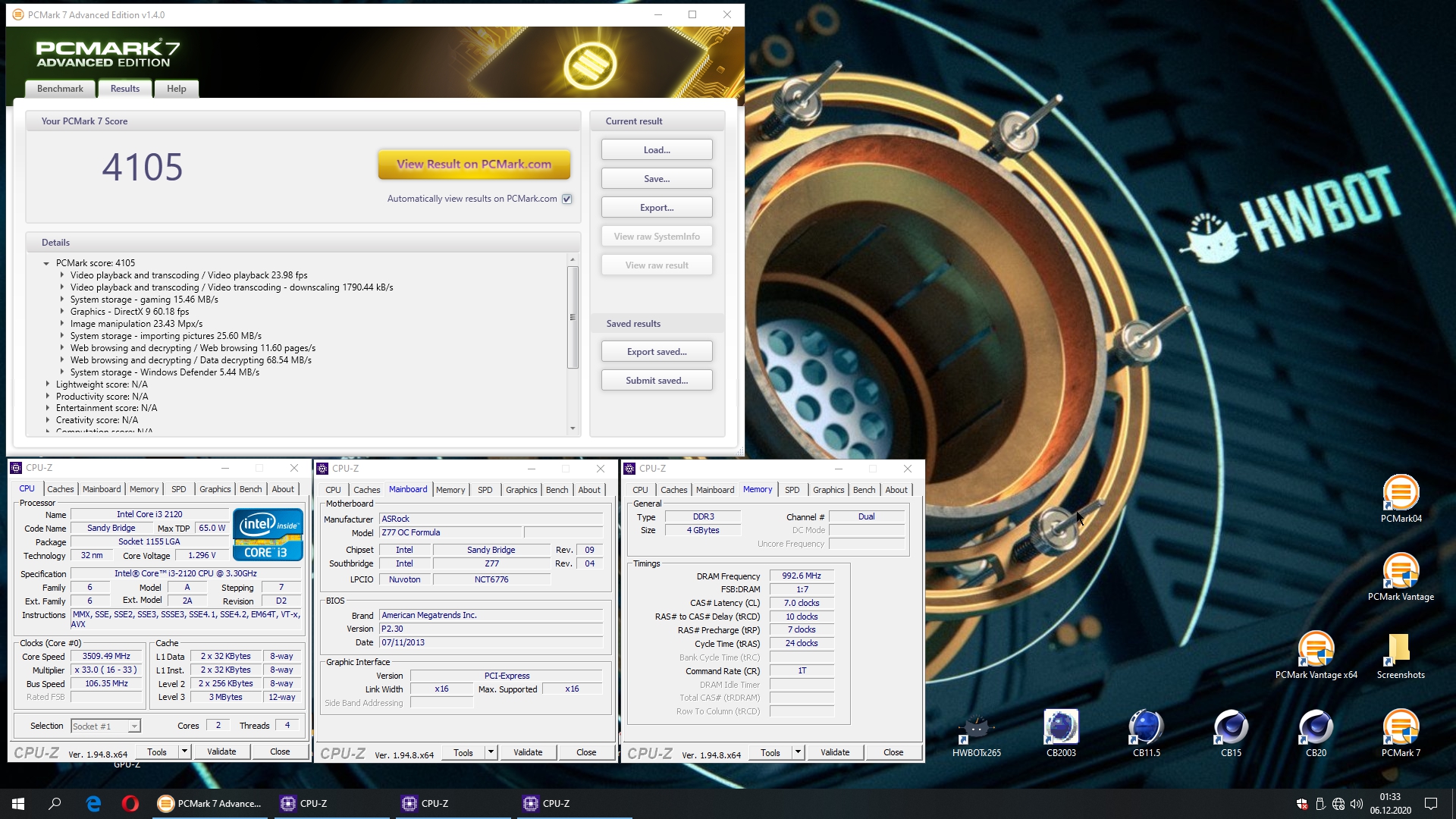Click the safely remove hardware tray icon
Viewport: 1456px width, 819px height.
click(1319, 804)
